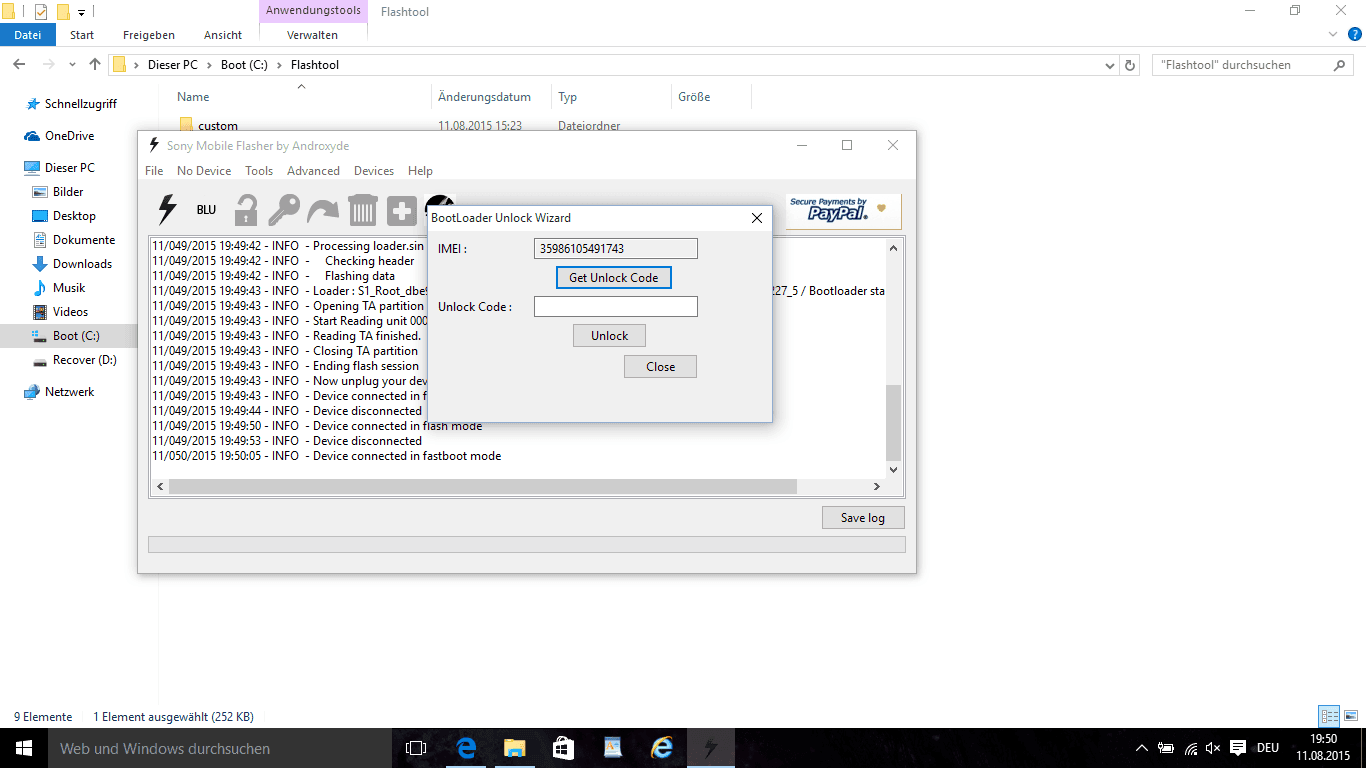The height and width of the screenshot is (768, 1366).
Task: Open Dokumente in the sidebar
Action: (84, 240)
